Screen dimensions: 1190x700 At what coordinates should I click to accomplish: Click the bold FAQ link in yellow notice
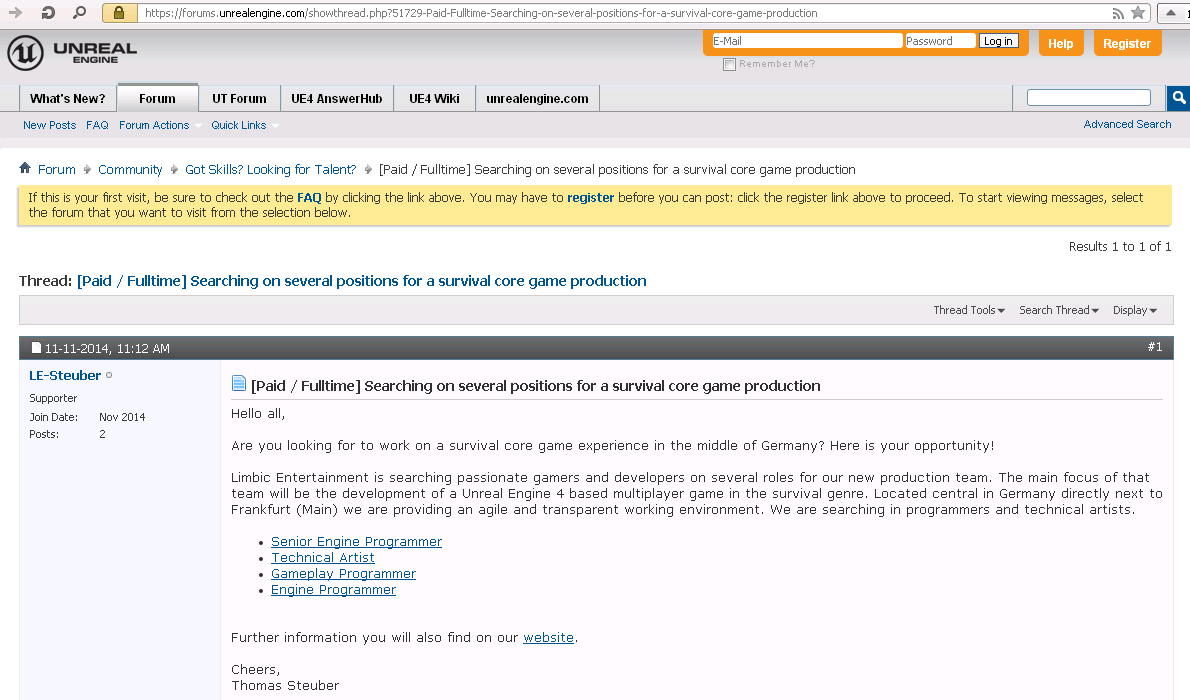coord(309,197)
